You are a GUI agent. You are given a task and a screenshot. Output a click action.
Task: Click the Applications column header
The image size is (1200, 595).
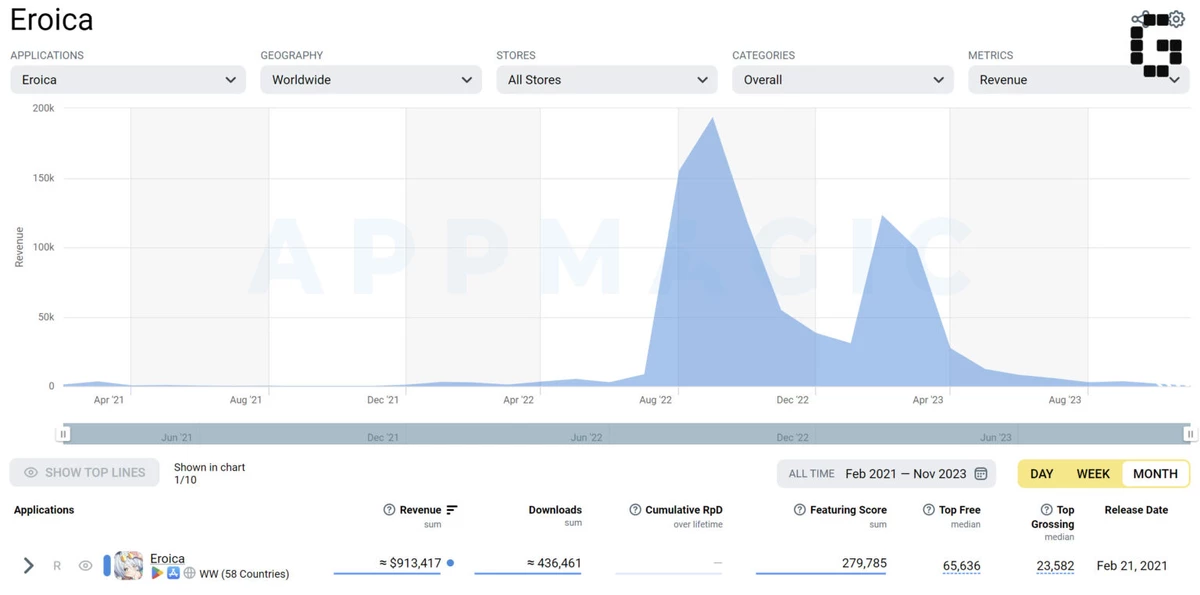coord(44,510)
